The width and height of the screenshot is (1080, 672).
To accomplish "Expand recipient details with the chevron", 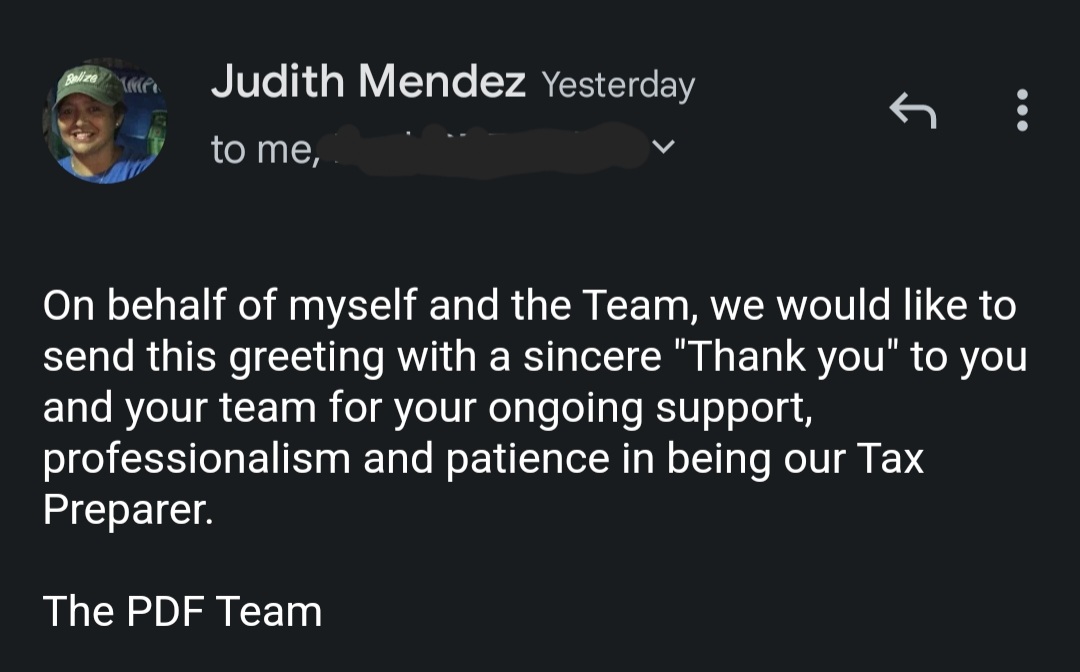I will [663, 147].
